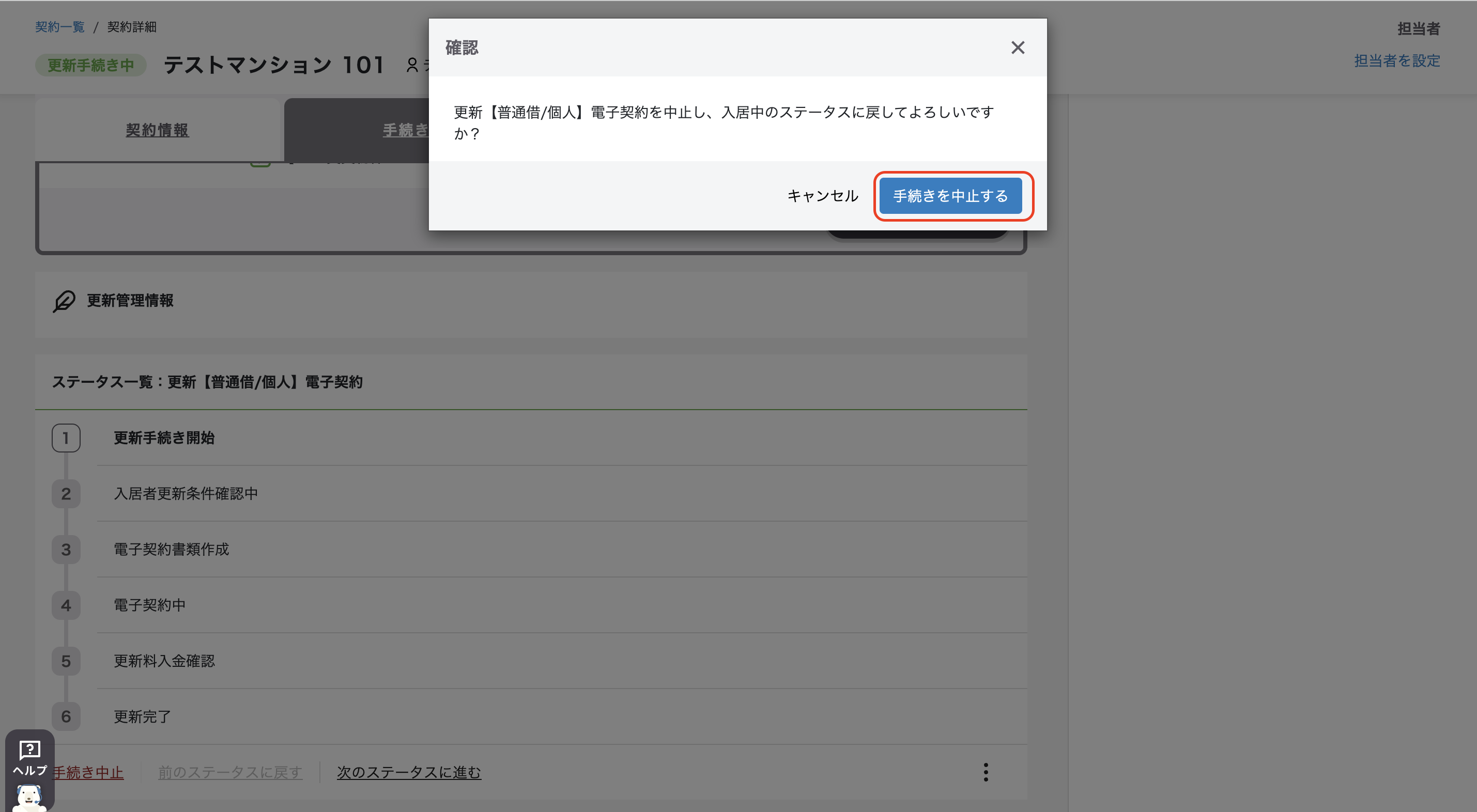Click the 更新管理情報 section heading
This screenshot has width=1477, height=812.
(130, 300)
